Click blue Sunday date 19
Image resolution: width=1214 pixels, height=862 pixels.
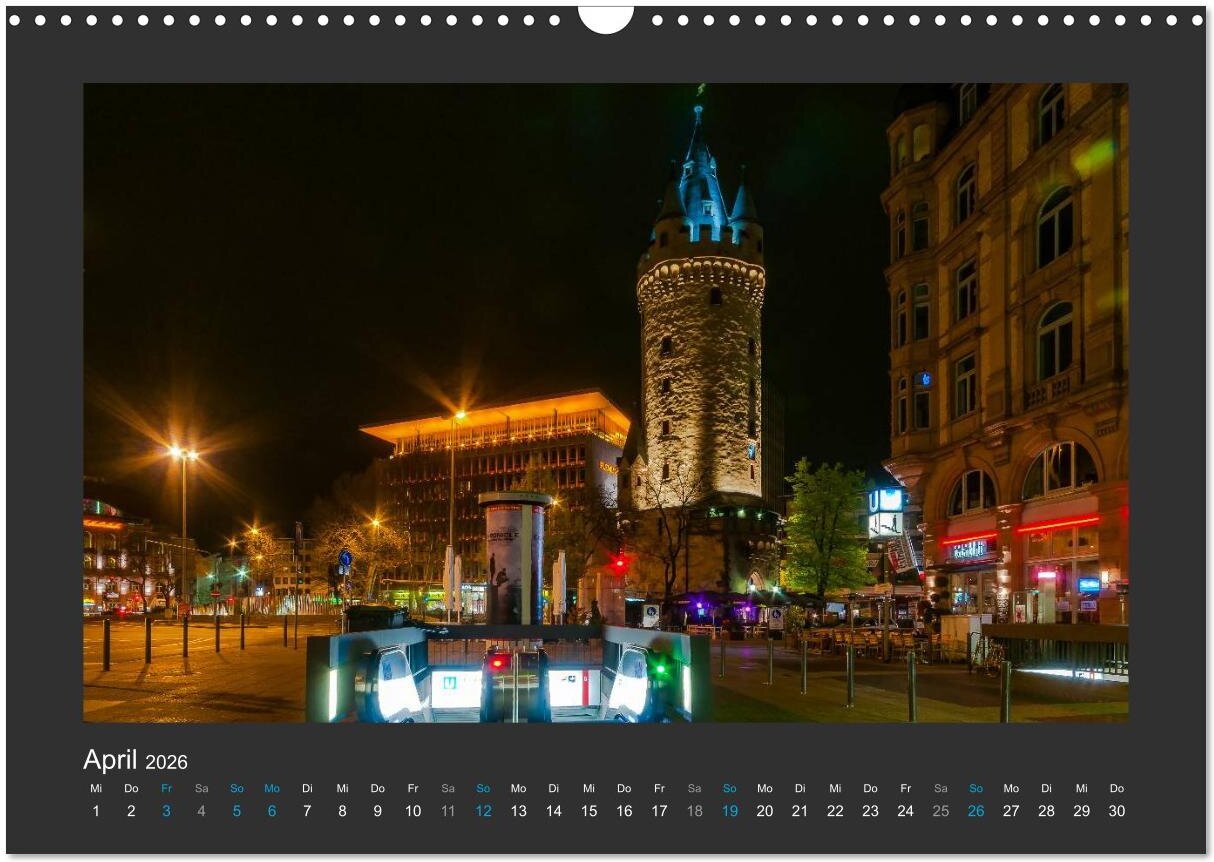point(730,811)
